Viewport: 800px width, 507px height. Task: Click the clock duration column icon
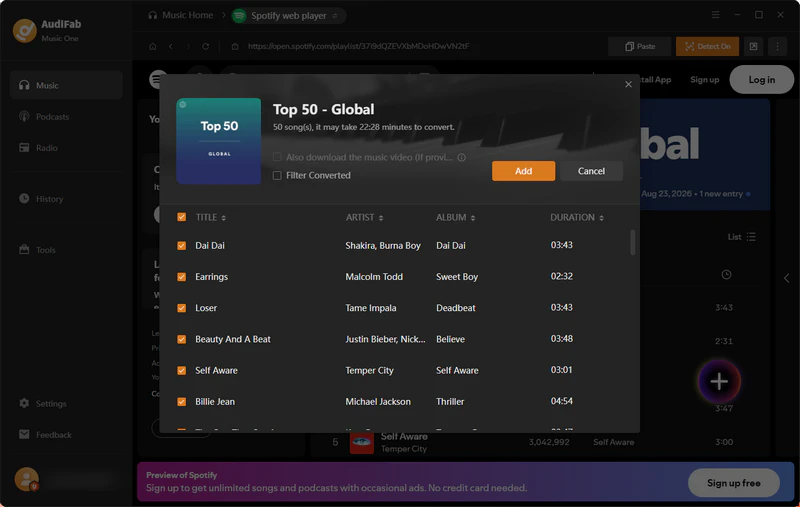726,274
